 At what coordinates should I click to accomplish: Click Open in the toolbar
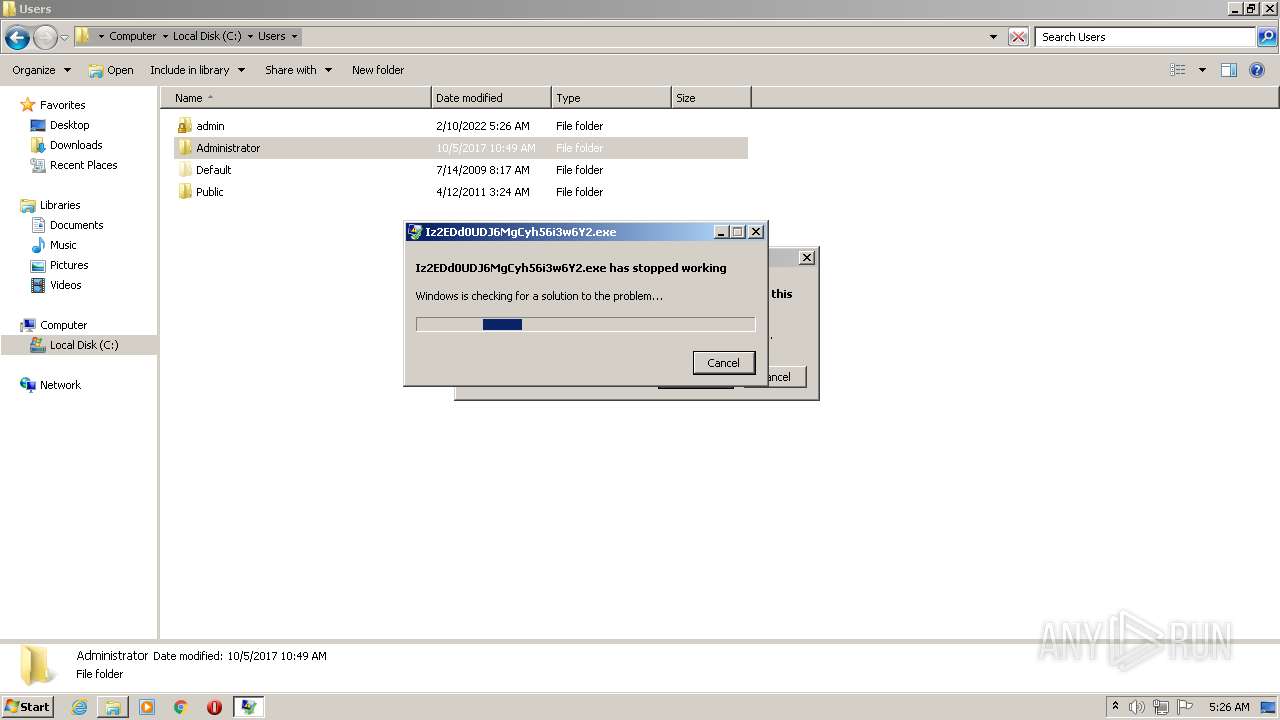[x=110, y=70]
